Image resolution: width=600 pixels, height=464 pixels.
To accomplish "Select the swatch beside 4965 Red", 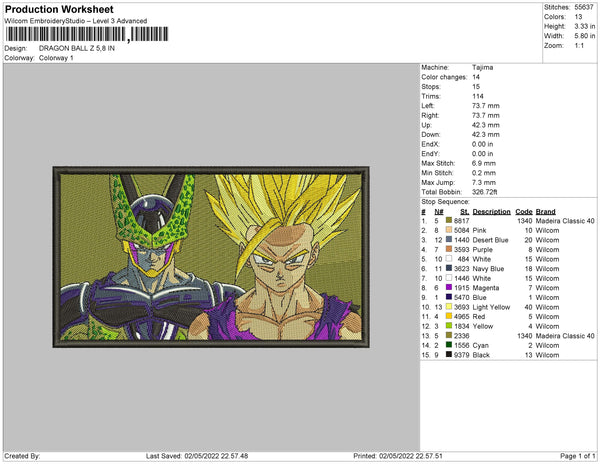I will [449, 316].
